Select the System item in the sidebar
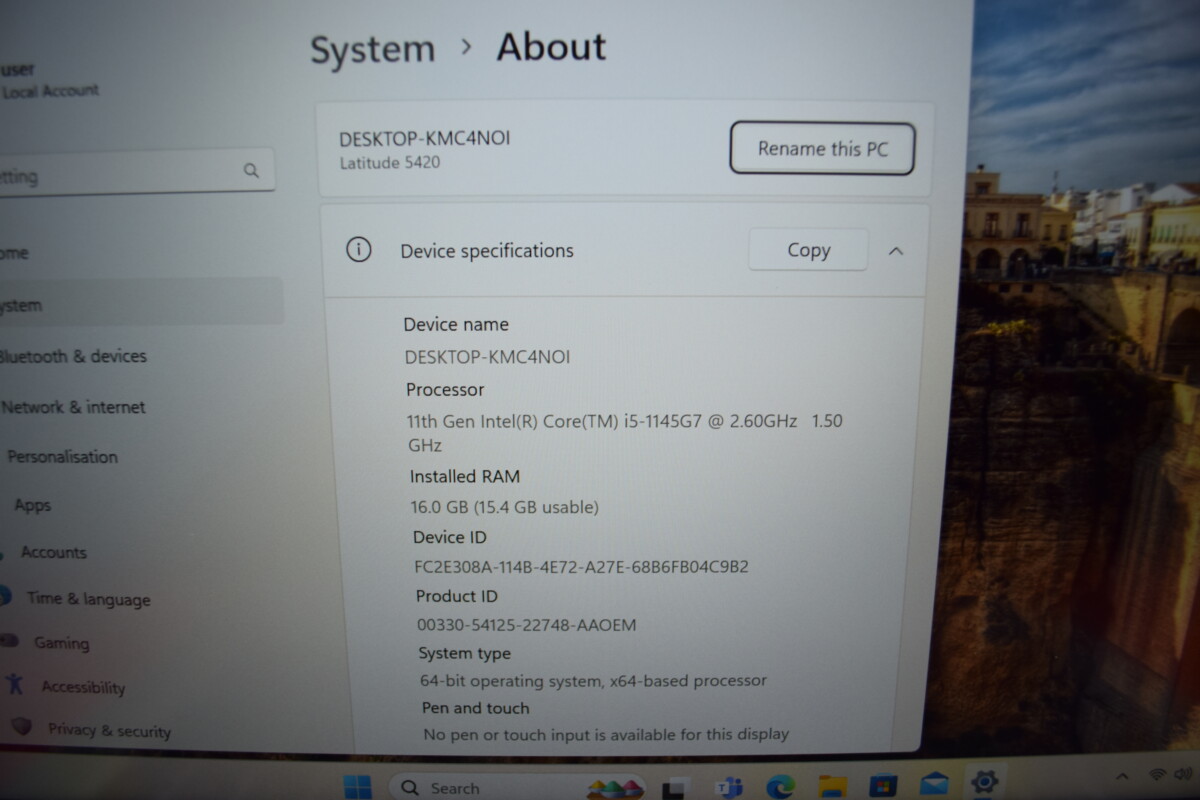The height and width of the screenshot is (800, 1200). pos(140,303)
